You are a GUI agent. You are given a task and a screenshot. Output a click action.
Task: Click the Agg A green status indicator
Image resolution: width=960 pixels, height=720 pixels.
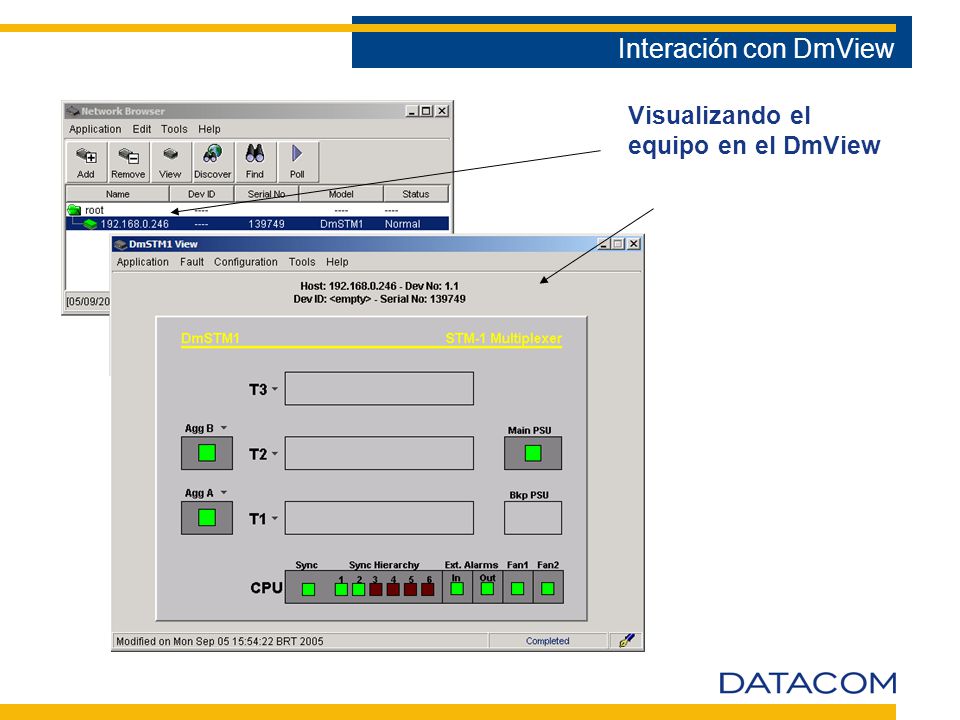207,518
